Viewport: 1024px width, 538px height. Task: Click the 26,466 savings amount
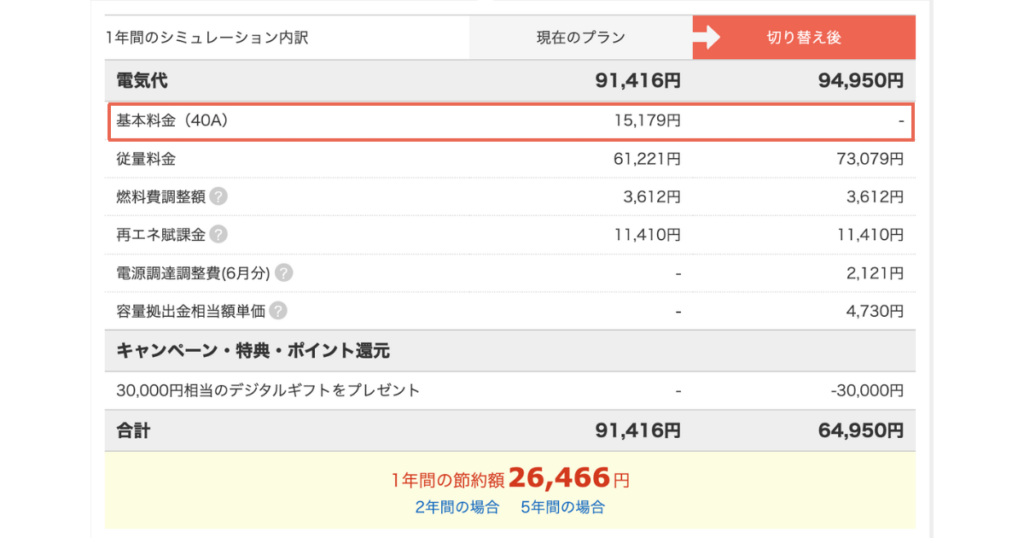[x=559, y=478]
